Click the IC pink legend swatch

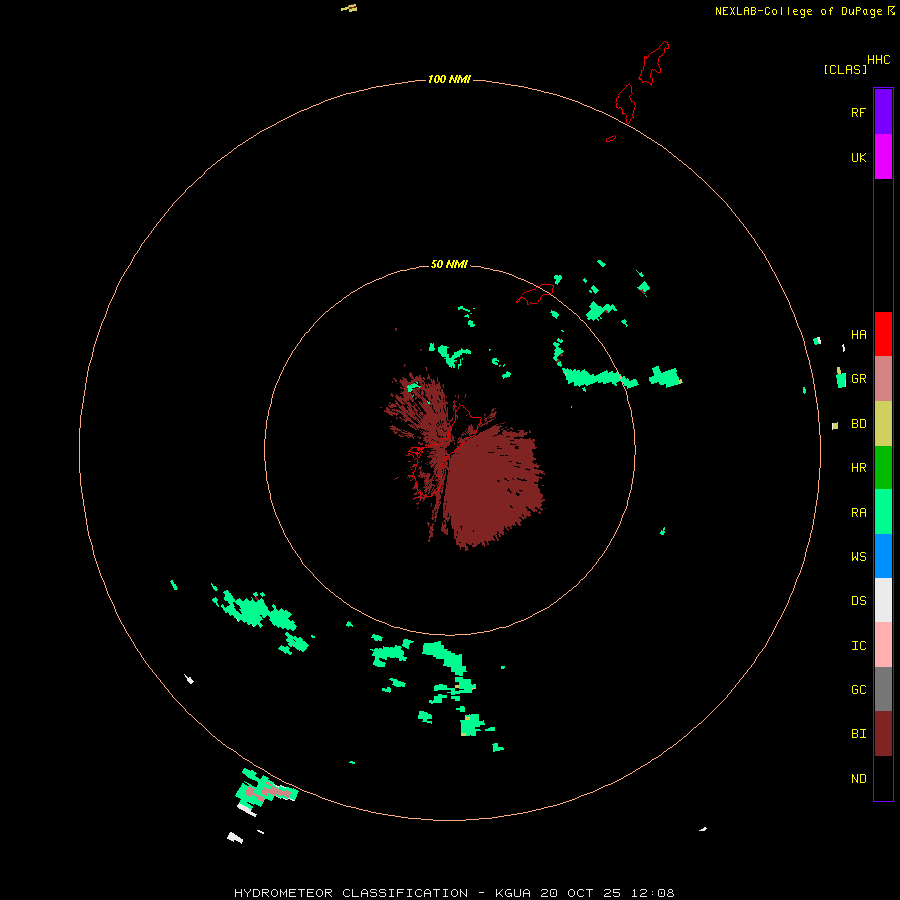tap(883, 645)
